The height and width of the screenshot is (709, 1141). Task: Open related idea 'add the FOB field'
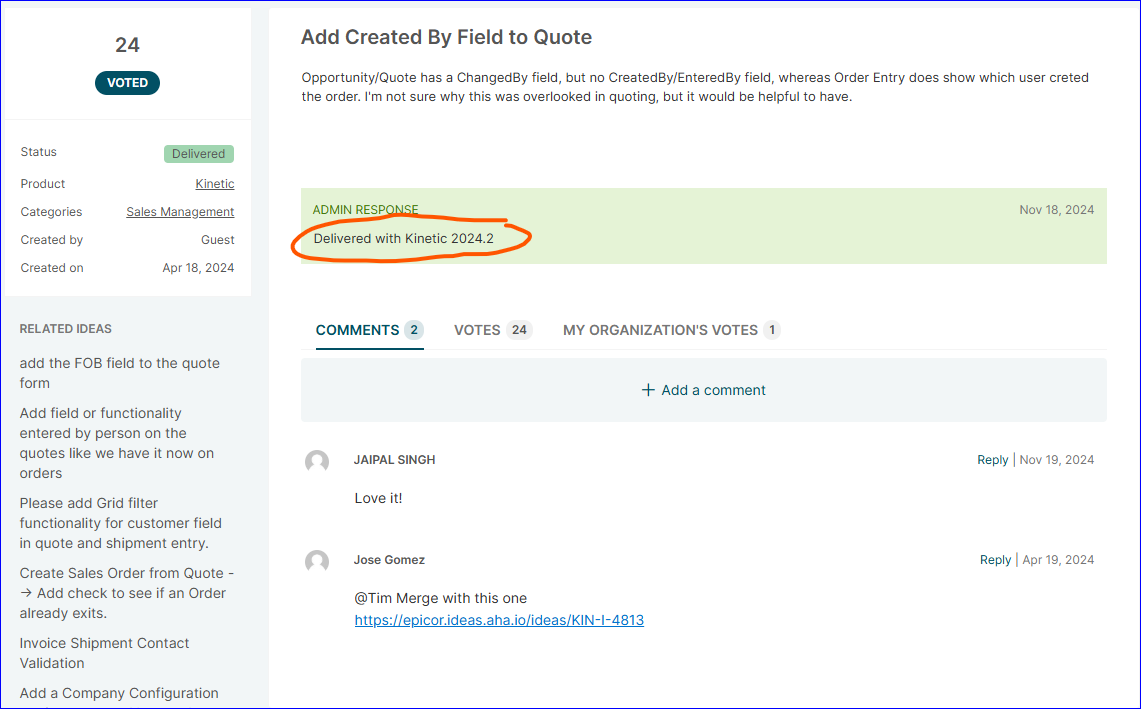[119, 373]
